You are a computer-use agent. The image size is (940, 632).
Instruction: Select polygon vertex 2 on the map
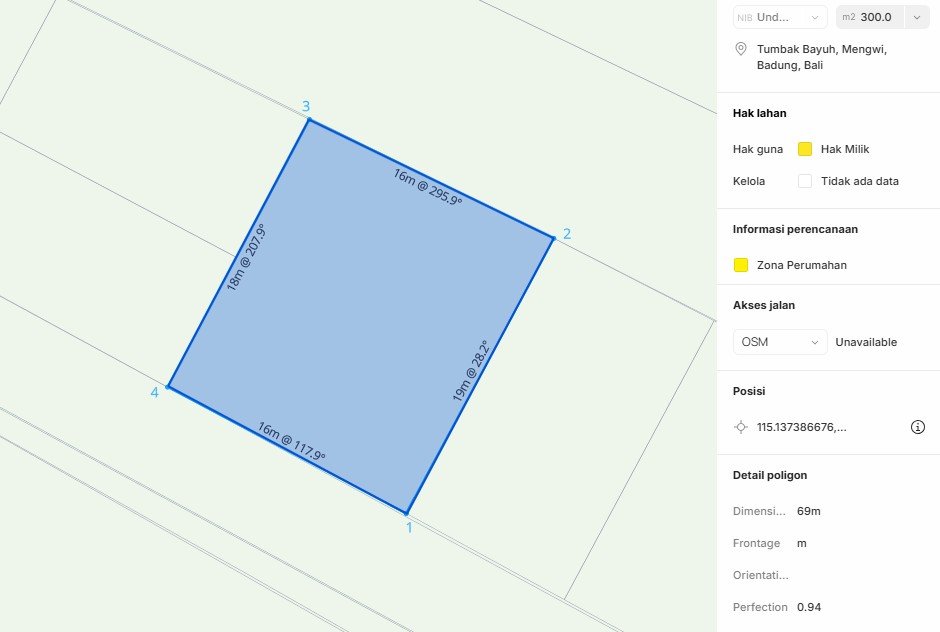pyautogui.click(x=553, y=237)
